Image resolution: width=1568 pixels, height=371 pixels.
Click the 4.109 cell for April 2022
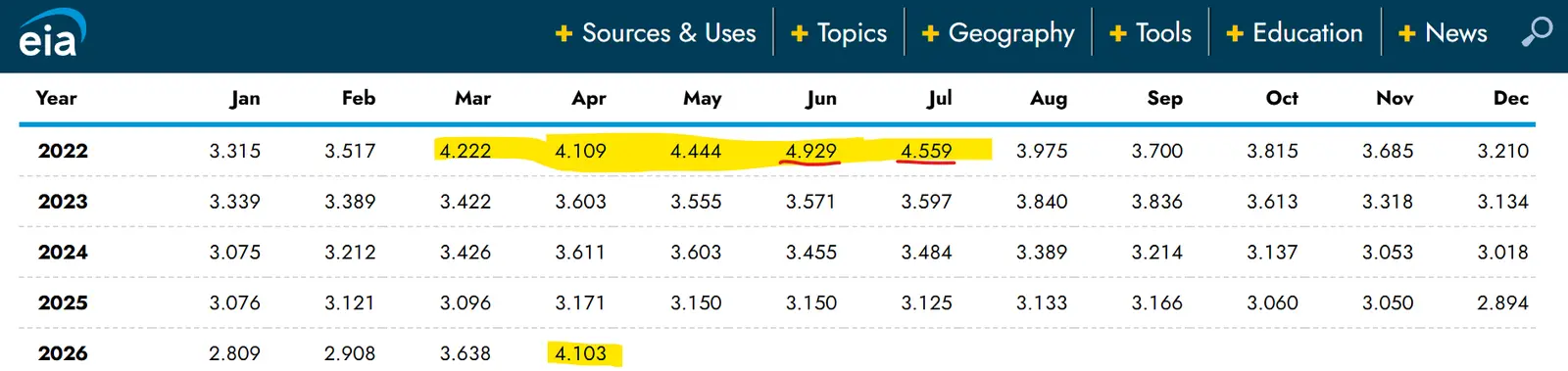tap(580, 151)
